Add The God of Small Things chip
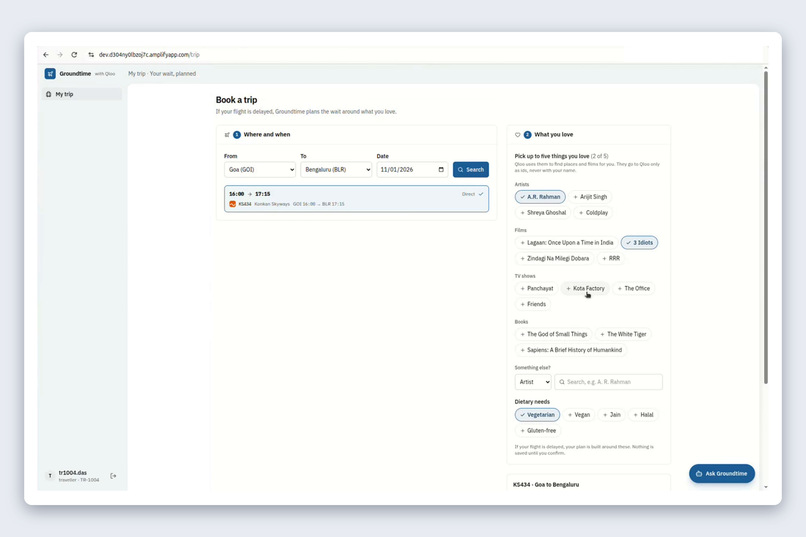Viewport: 806px width, 537px height. pos(554,334)
